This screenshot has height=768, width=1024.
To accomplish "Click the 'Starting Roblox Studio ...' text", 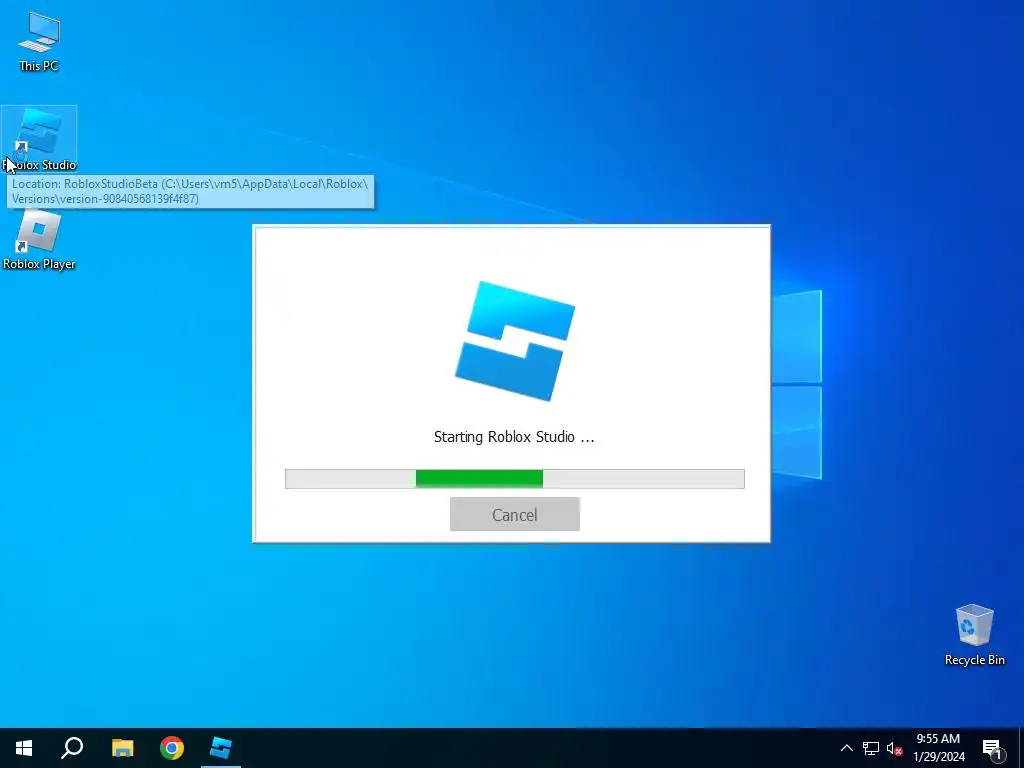I will click(514, 437).
